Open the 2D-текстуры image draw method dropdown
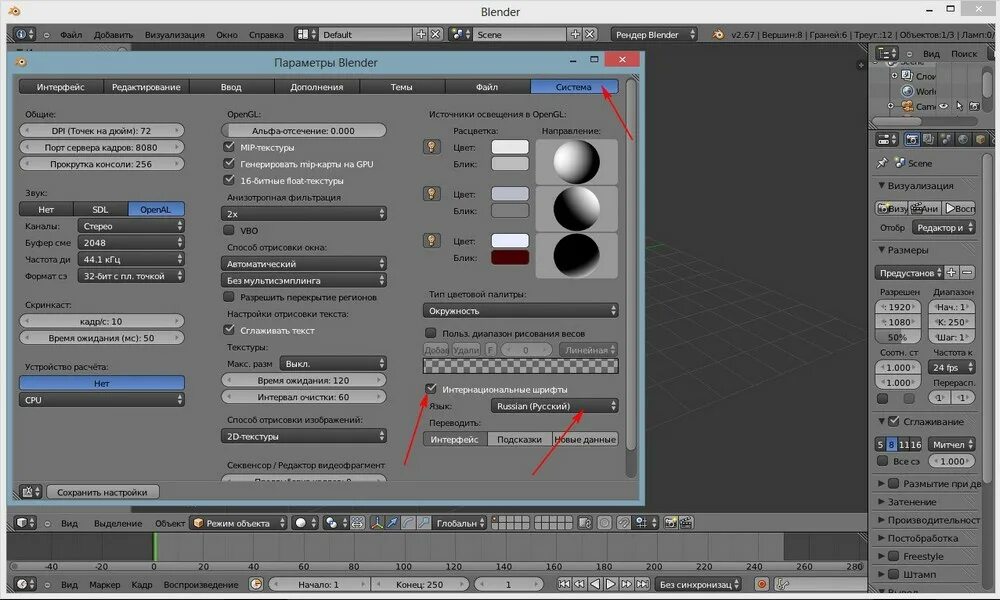1000x600 pixels. [304, 436]
